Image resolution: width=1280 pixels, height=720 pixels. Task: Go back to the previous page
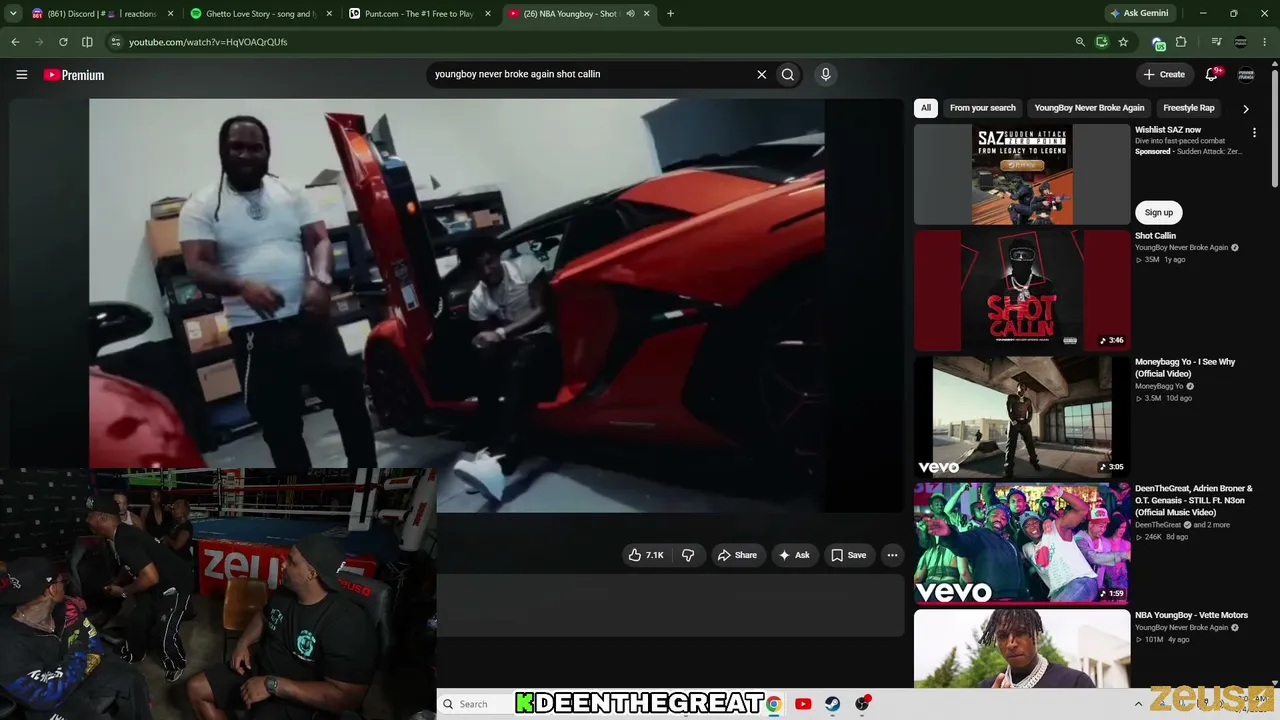coord(15,42)
